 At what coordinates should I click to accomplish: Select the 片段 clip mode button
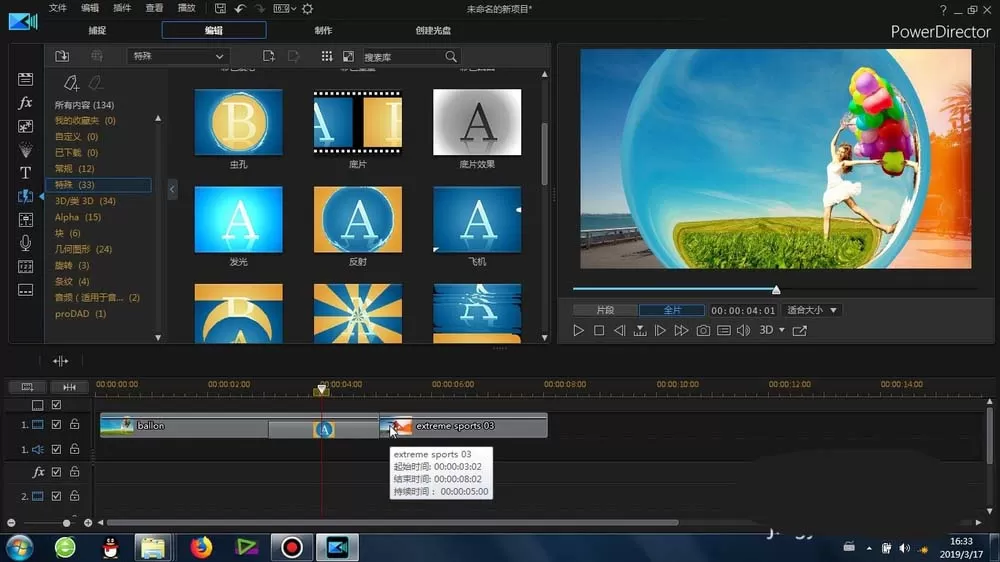tap(605, 310)
